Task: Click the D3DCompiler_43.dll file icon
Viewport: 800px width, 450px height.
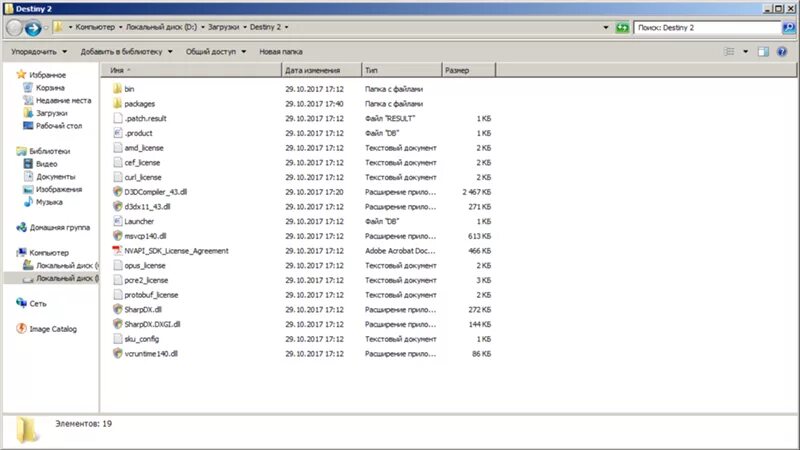Action: pos(117,192)
